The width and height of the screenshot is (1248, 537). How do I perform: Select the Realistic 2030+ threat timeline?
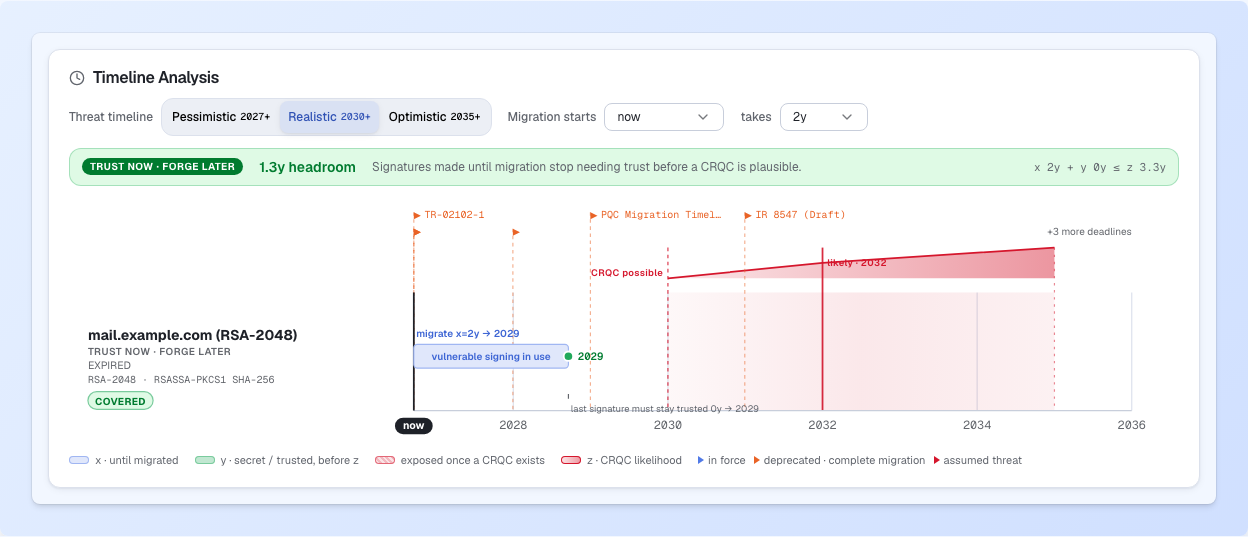click(329, 117)
